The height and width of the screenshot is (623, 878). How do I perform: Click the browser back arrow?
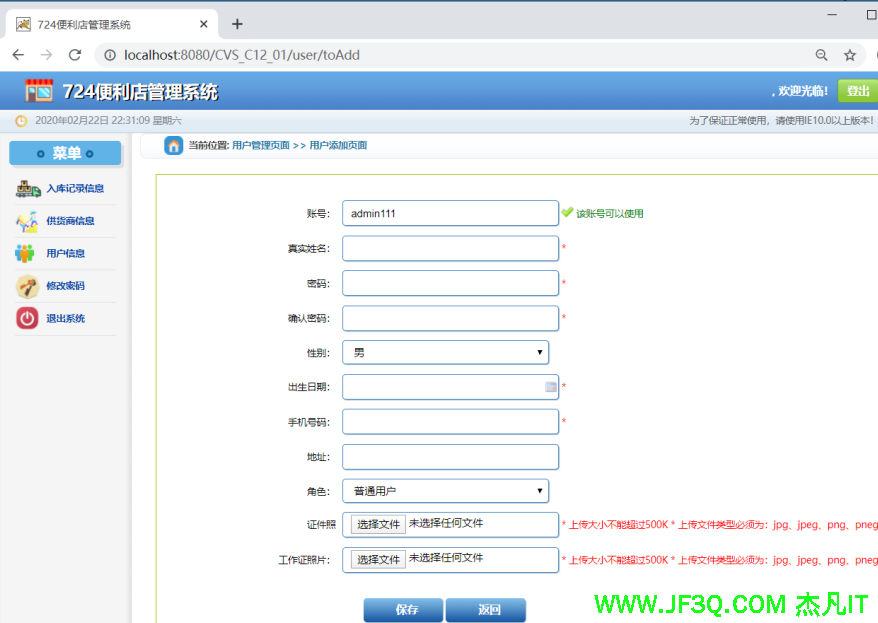tap(18, 55)
